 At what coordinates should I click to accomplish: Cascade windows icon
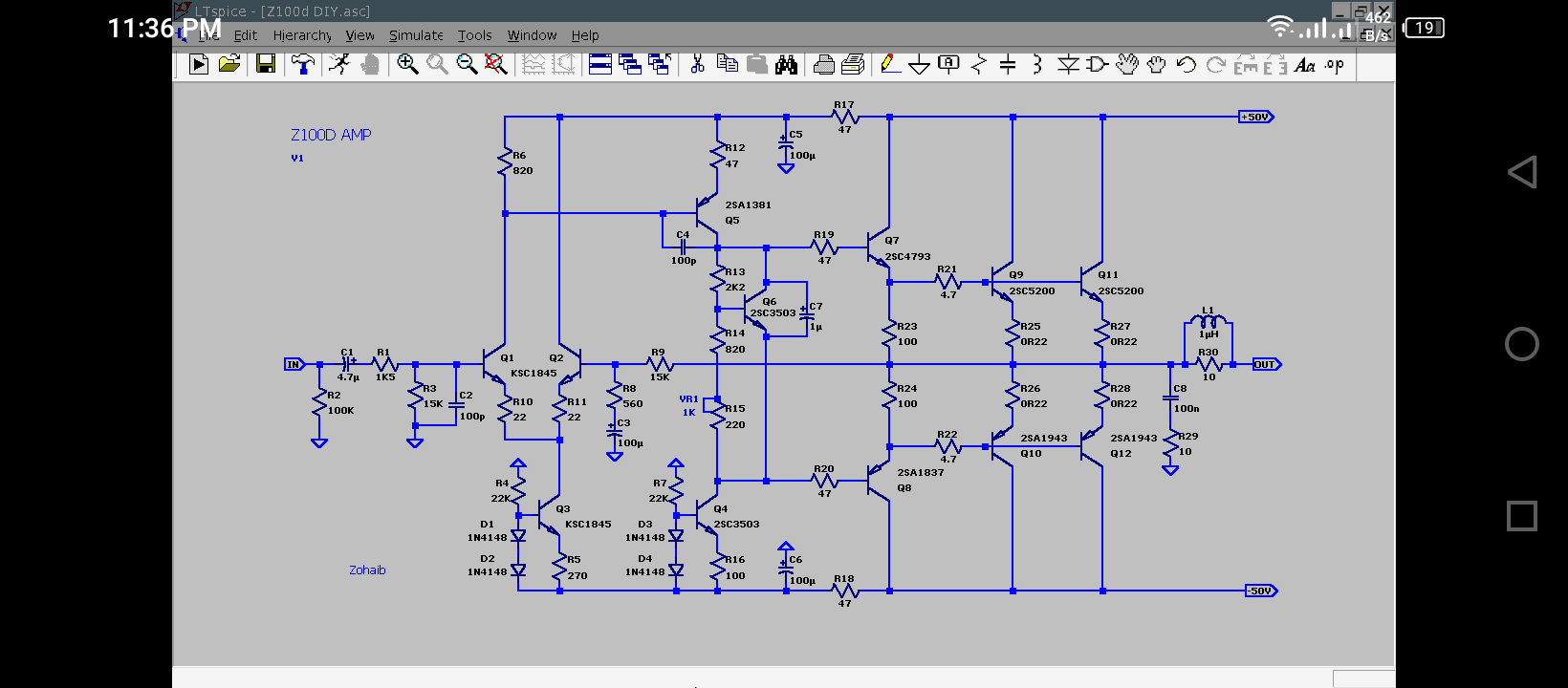pos(630,64)
